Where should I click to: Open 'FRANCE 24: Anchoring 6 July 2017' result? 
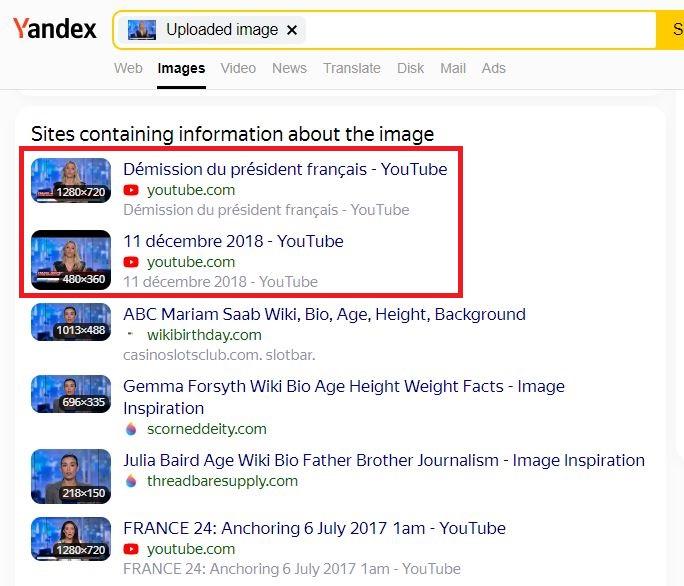314,528
